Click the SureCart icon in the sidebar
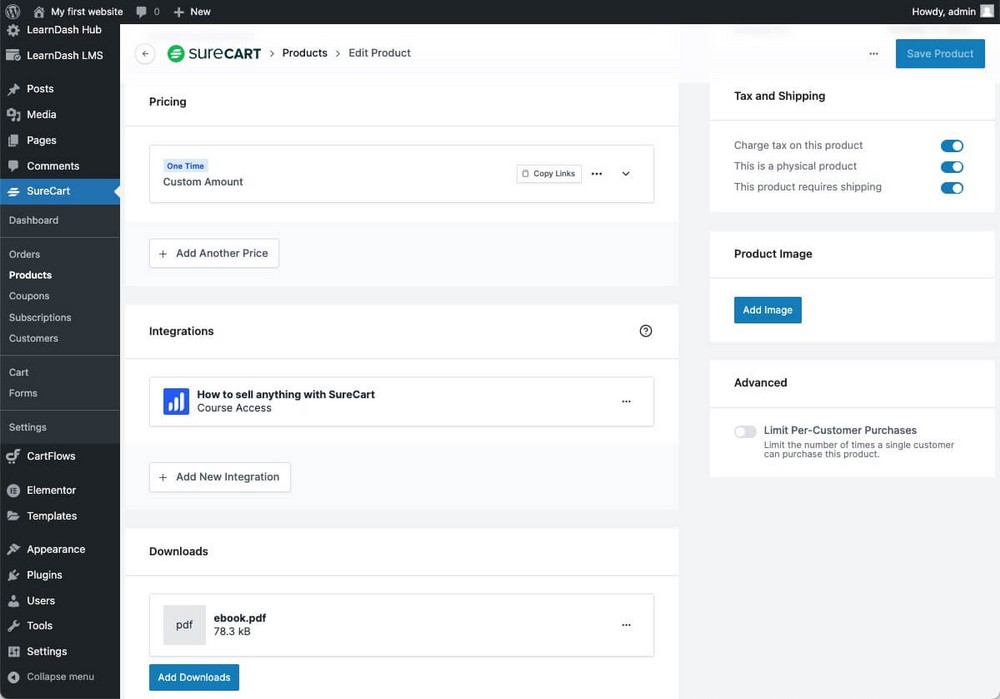The image size is (1000, 699). point(13,191)
